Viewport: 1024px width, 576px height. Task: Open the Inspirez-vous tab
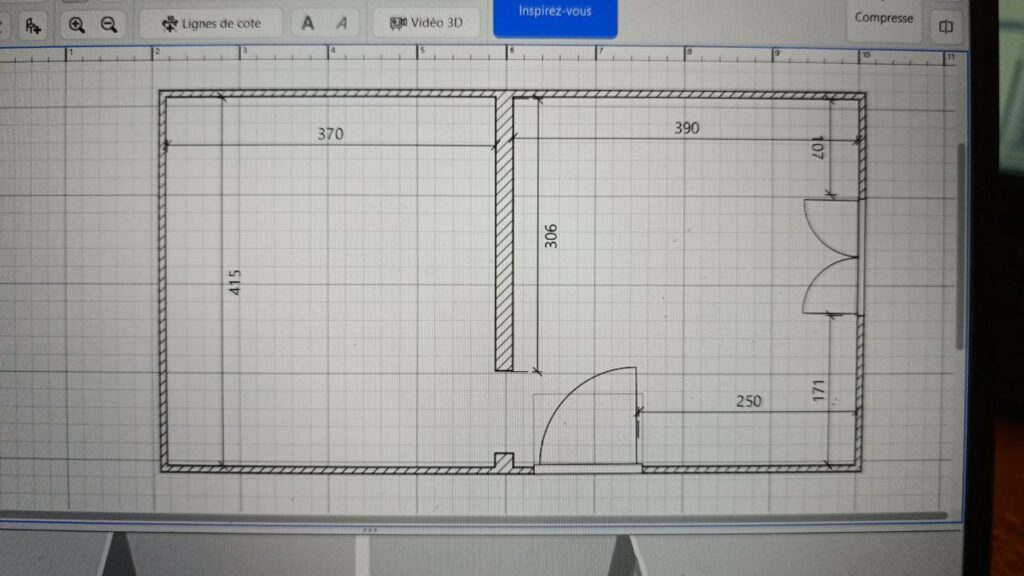pos(555,14)
